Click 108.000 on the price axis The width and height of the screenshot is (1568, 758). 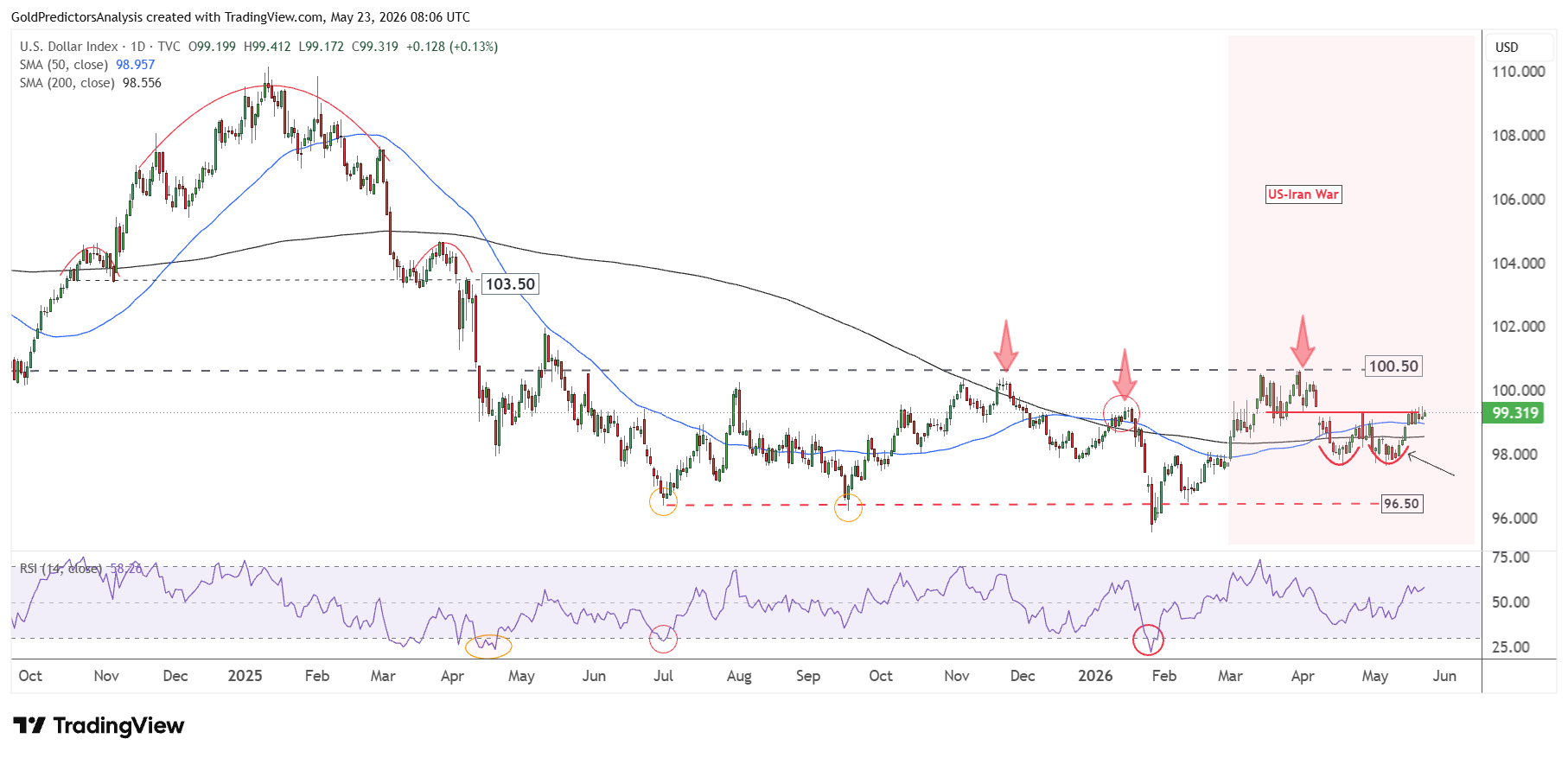pyautogui.click(x=1518, y=136)
